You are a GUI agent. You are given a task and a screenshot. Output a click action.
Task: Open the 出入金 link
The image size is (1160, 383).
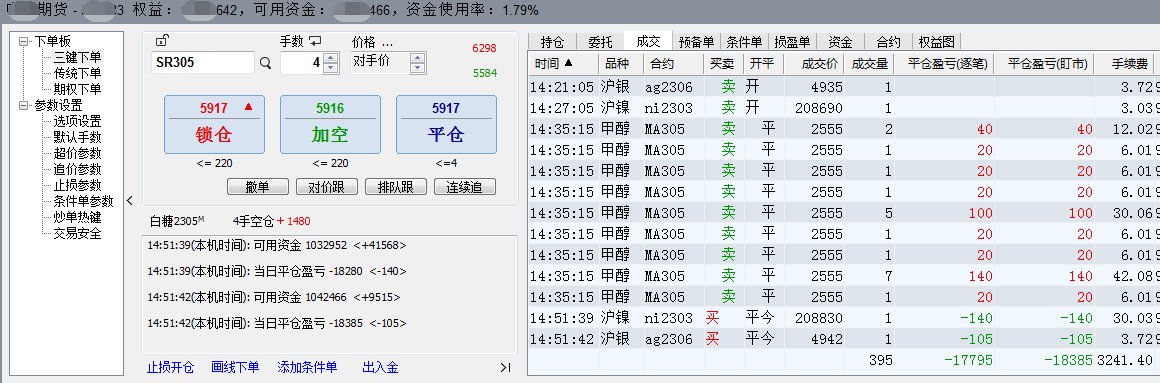click(x=380, y=367)
